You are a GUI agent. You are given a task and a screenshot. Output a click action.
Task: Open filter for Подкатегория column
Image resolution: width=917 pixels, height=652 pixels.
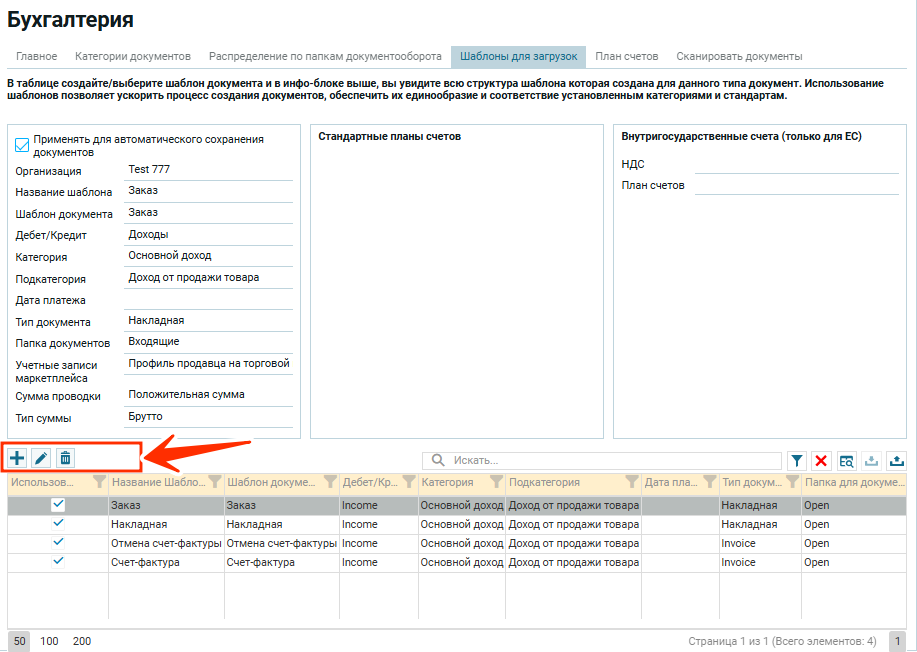[631, 483]
